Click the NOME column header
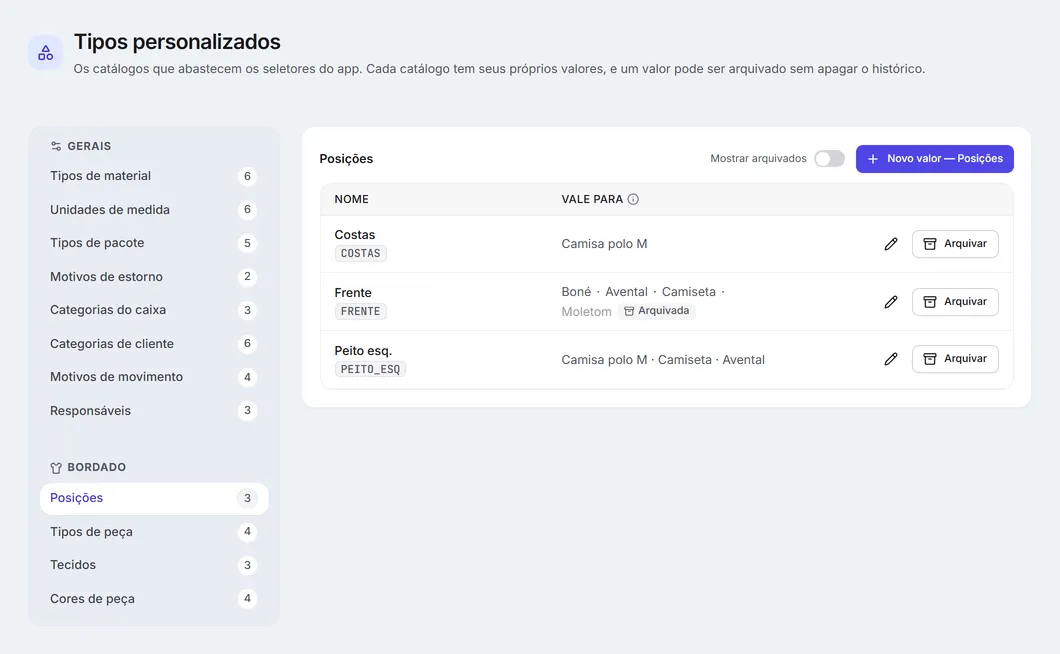Viewport: 1060px width, 654px height. point(352,200)
